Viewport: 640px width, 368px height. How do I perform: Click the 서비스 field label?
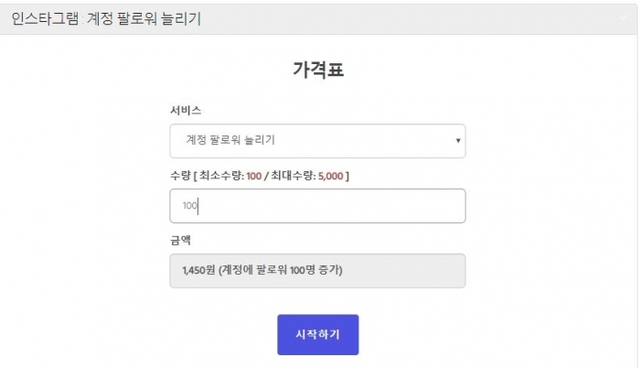tap(186, 111)
